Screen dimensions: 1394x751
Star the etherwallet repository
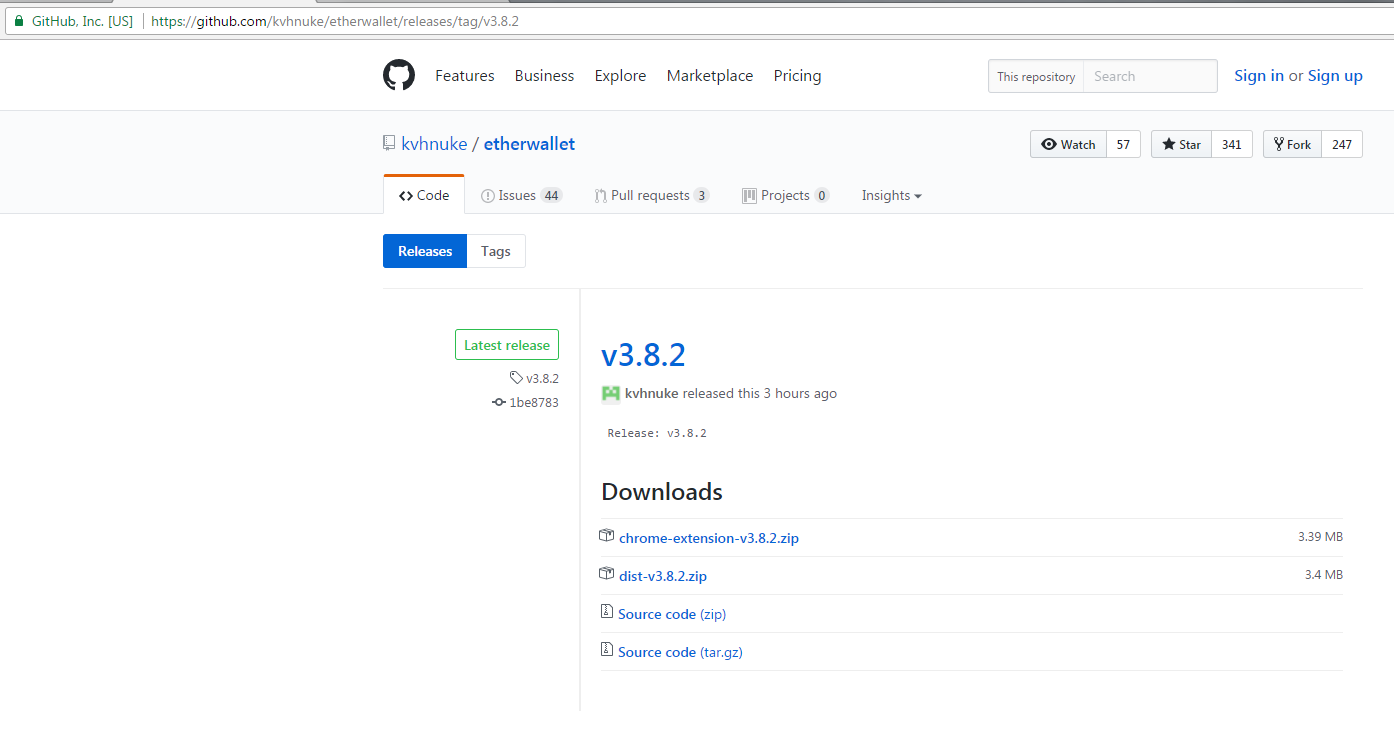[1182, 144]
